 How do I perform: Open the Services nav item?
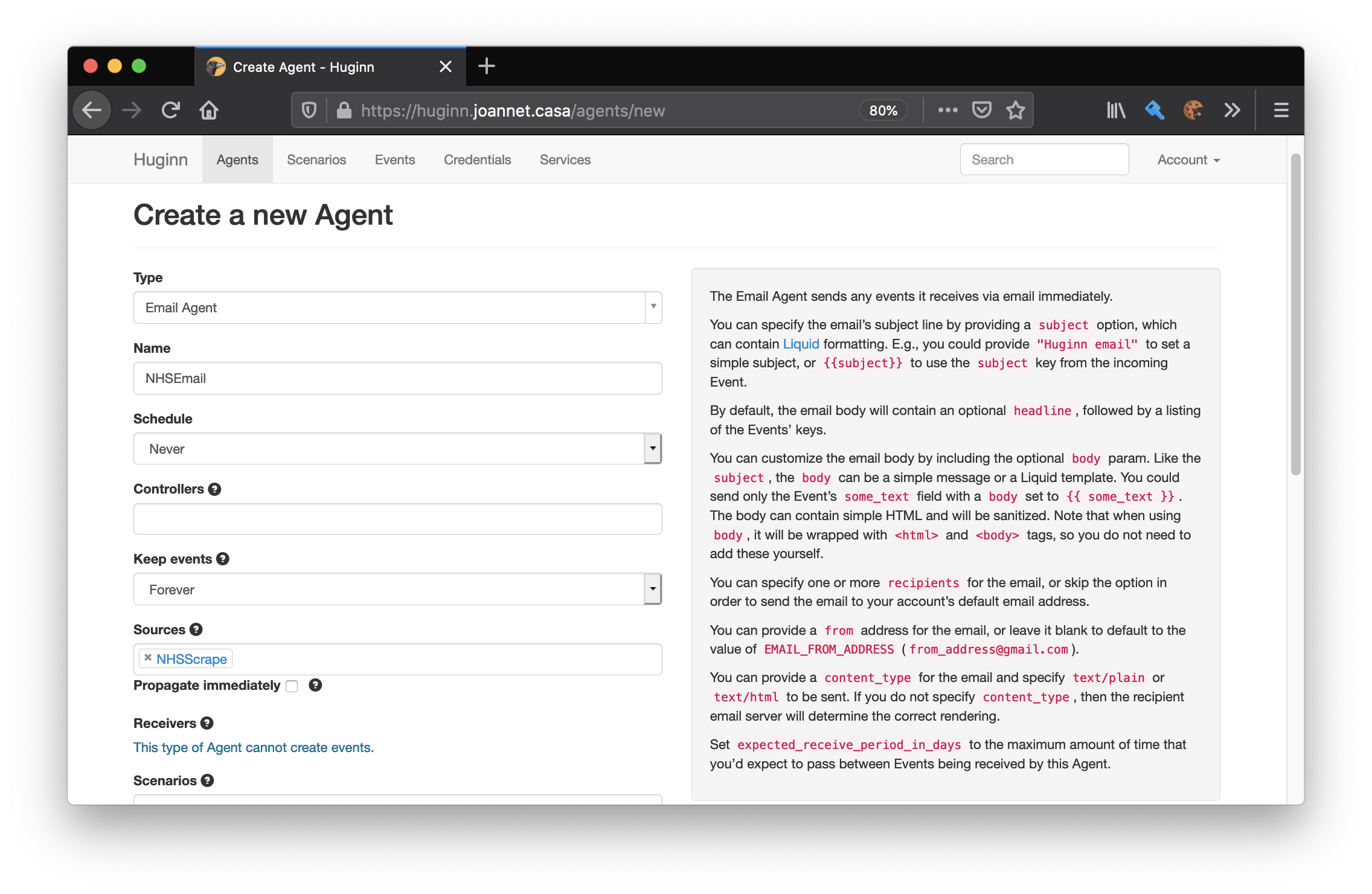pyautogui.click(x=565, y=159)
